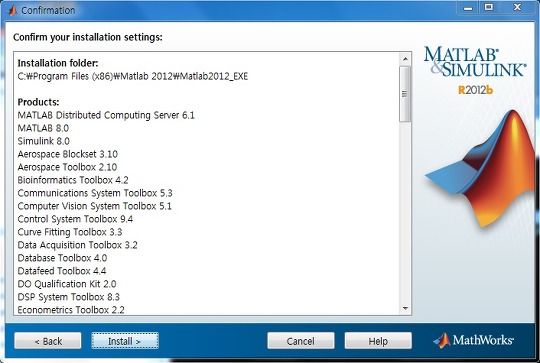Select Aerospace Toolbox 2.10
The width and height of the screenshot is (540, 363).
(67, 167)
